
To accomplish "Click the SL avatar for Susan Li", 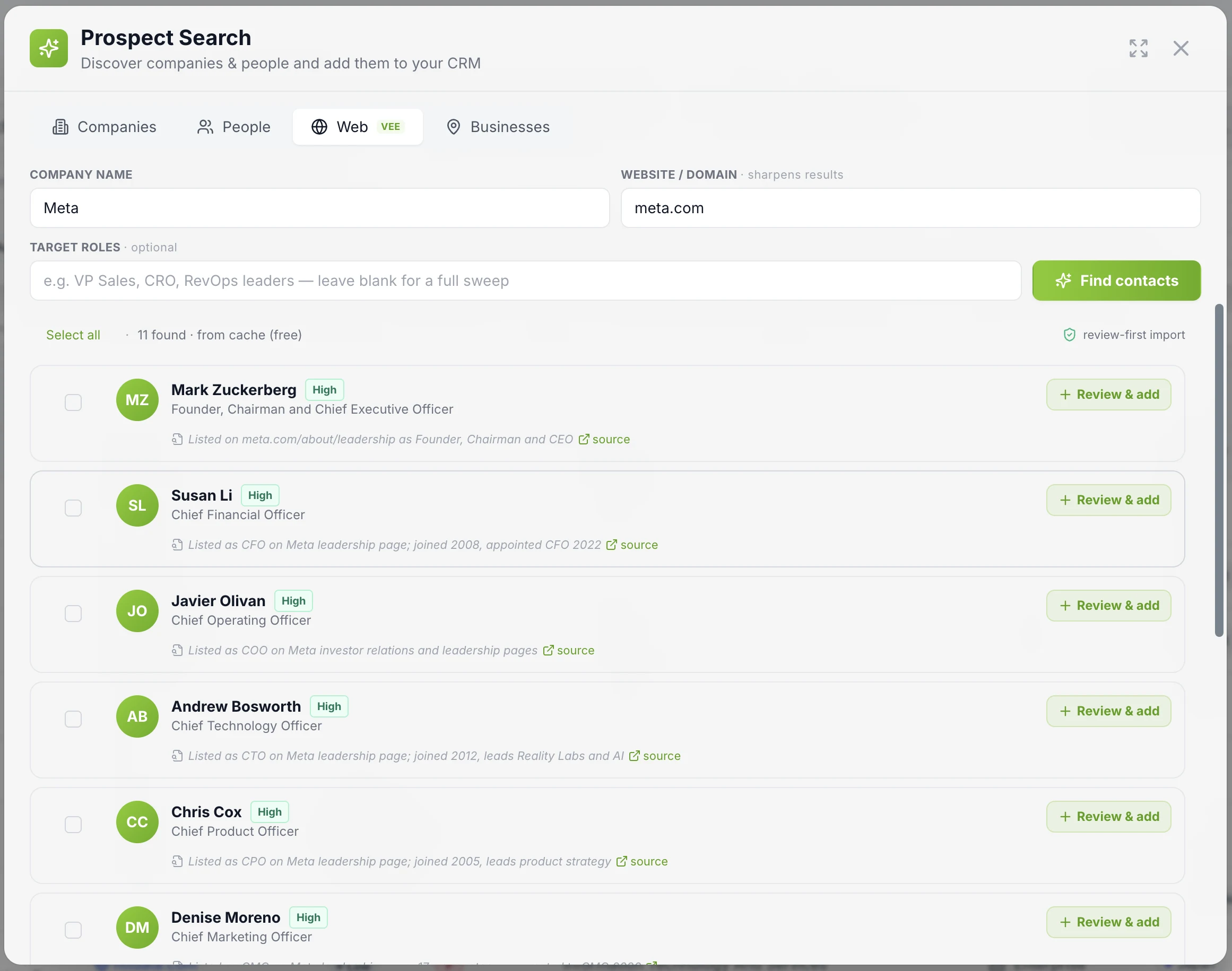I will click(137, 505).
